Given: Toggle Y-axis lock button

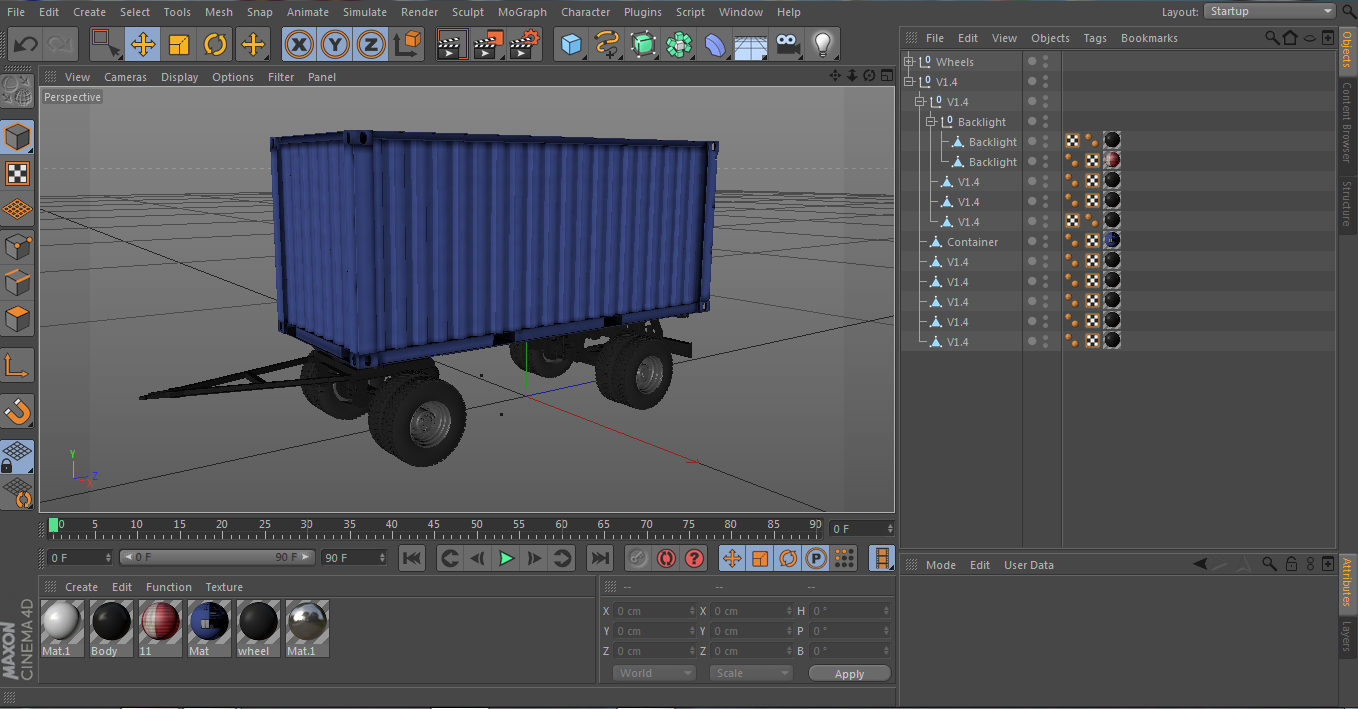Looking at the screenshot, I should click(334, 44).
